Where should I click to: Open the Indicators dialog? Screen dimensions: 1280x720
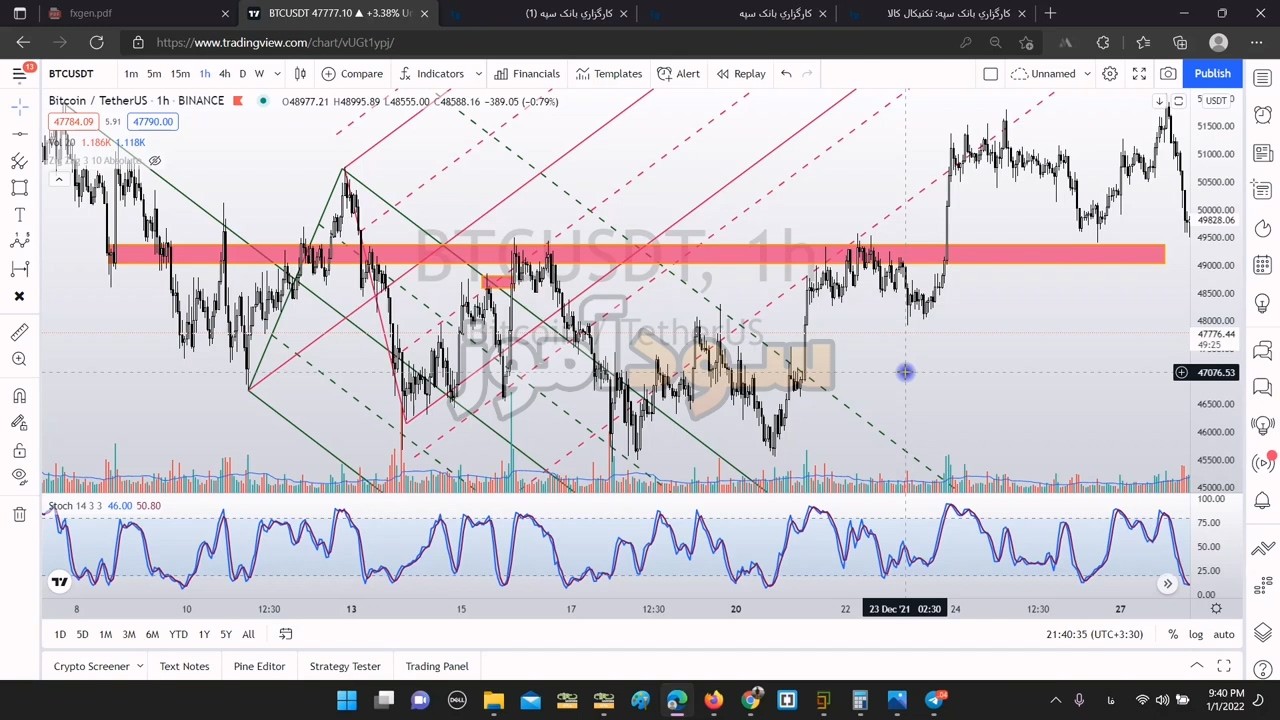[x=431, y=73]
